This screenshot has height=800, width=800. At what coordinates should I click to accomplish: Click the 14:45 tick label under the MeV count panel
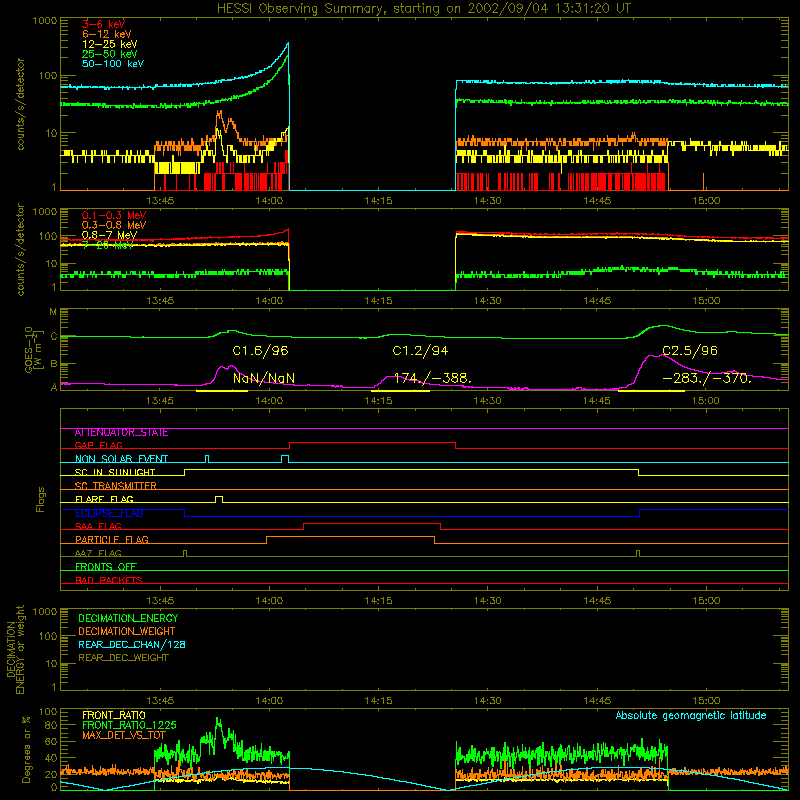(x=596, y=301)
